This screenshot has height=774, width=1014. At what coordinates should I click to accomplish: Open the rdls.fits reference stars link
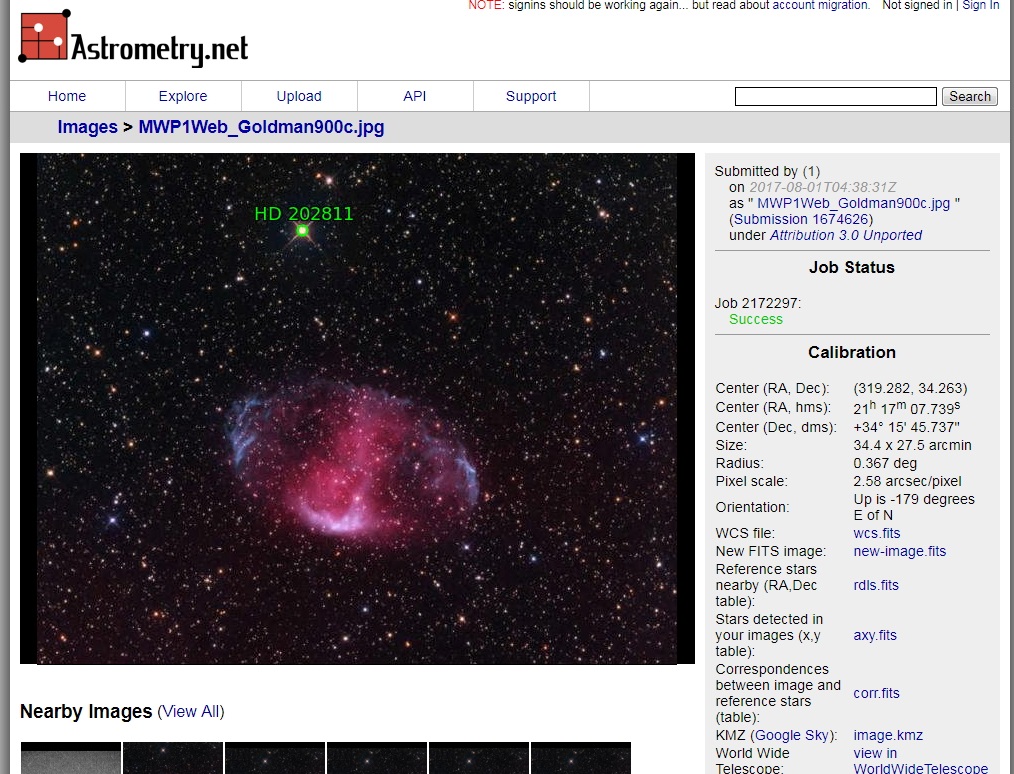[x=876, y=585]
